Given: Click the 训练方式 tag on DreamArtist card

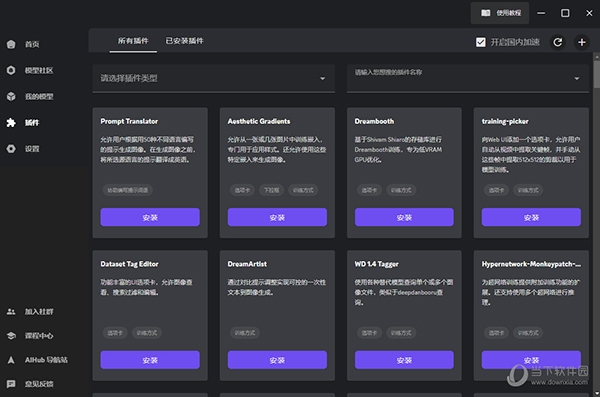Looking at the screenshot, I should click(x=245, y=333).
